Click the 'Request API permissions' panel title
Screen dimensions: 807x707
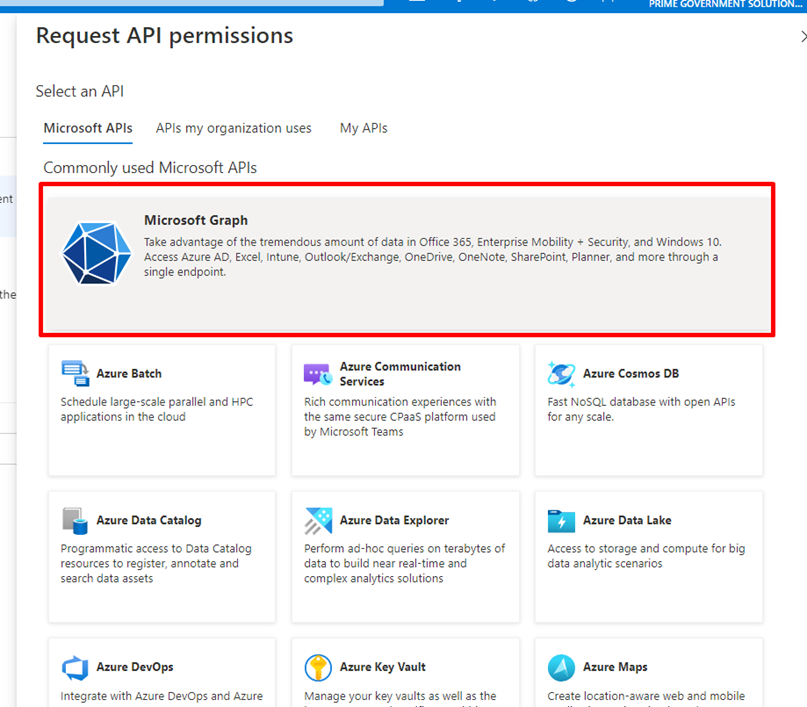pos(165,36)
